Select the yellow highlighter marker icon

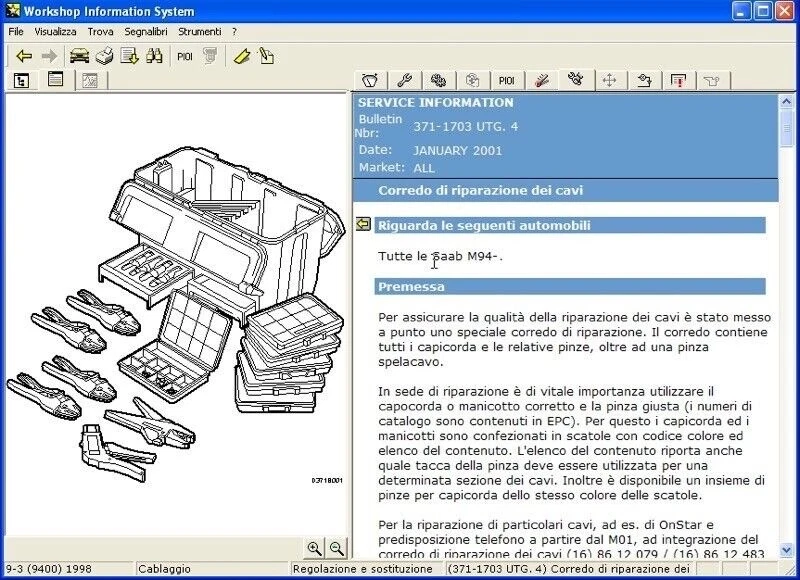tap(241, 57)
